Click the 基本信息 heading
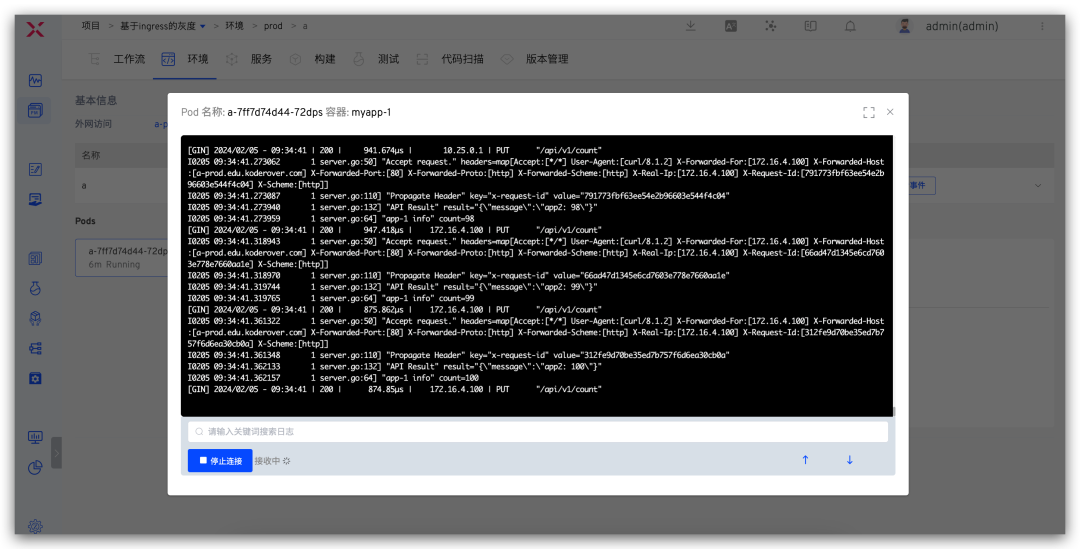 pos(96,101)
